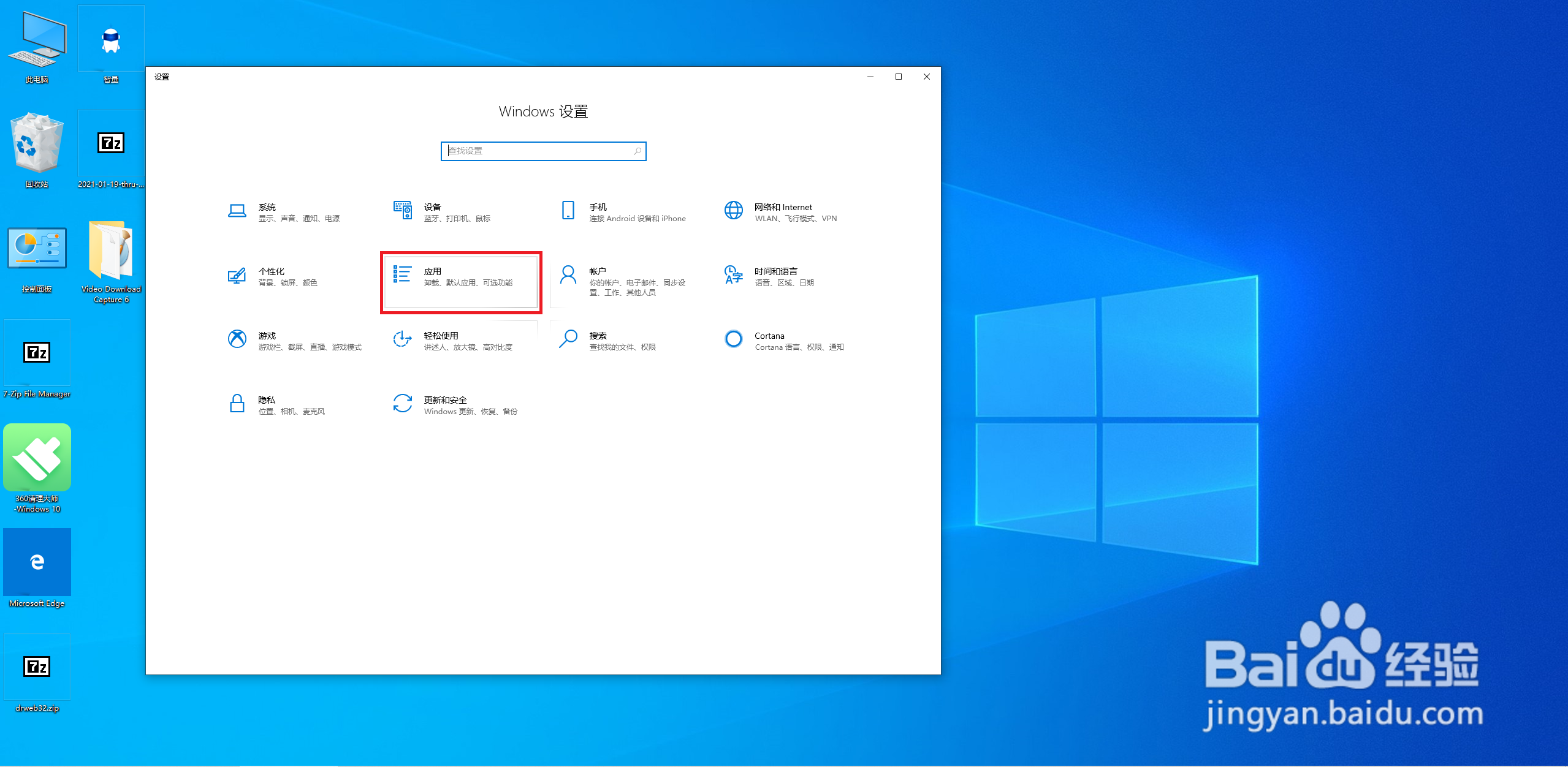Open 时间和语言 (Time & Language) icon
1568x767 pixels.
click(x=734, y=276)
